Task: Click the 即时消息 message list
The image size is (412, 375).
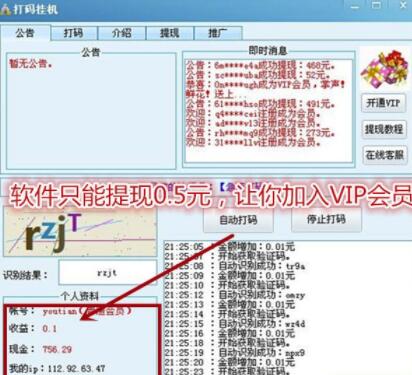Action: tap(269, 111)
